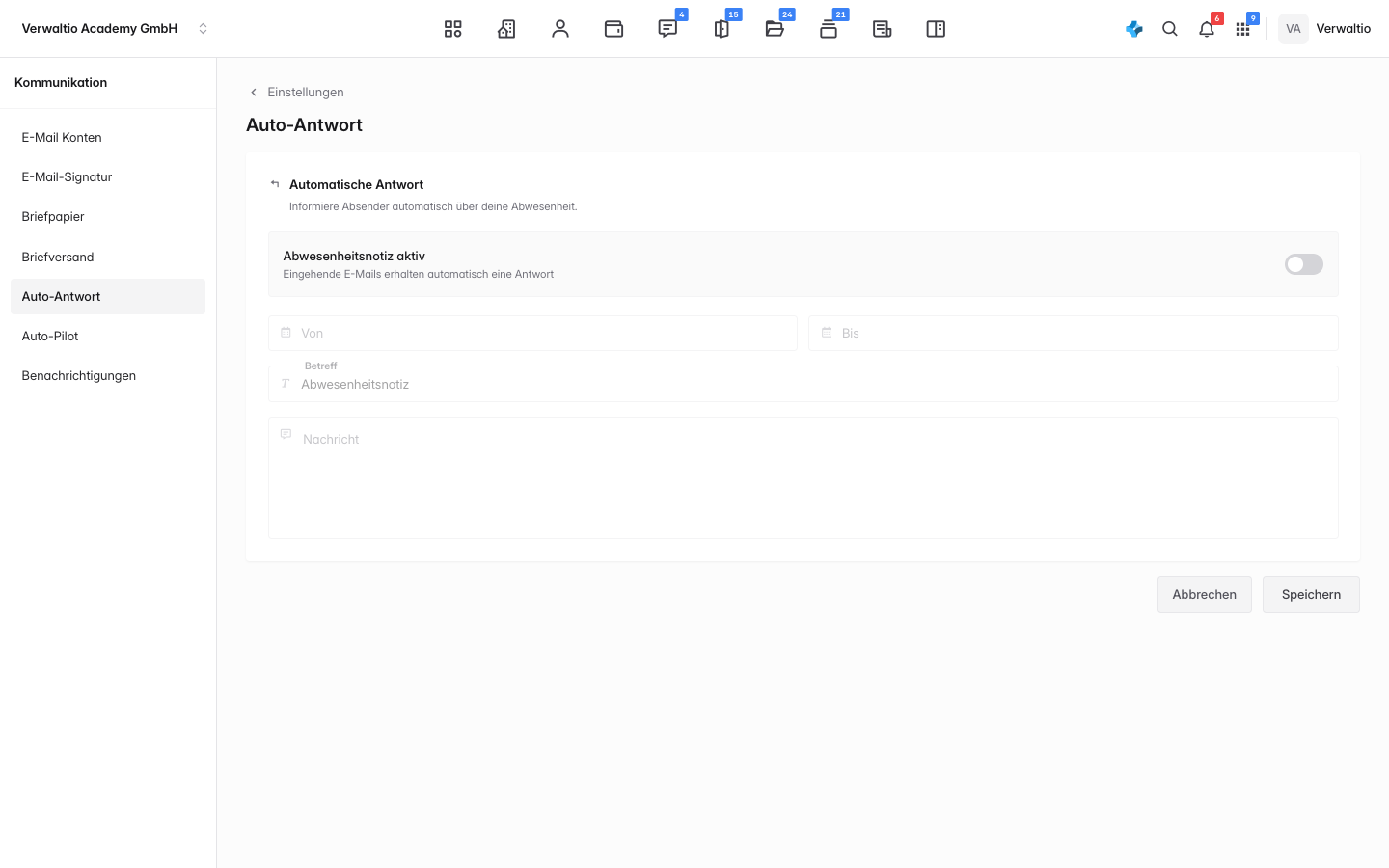Focus the Betreff subject field

(803, 384)
